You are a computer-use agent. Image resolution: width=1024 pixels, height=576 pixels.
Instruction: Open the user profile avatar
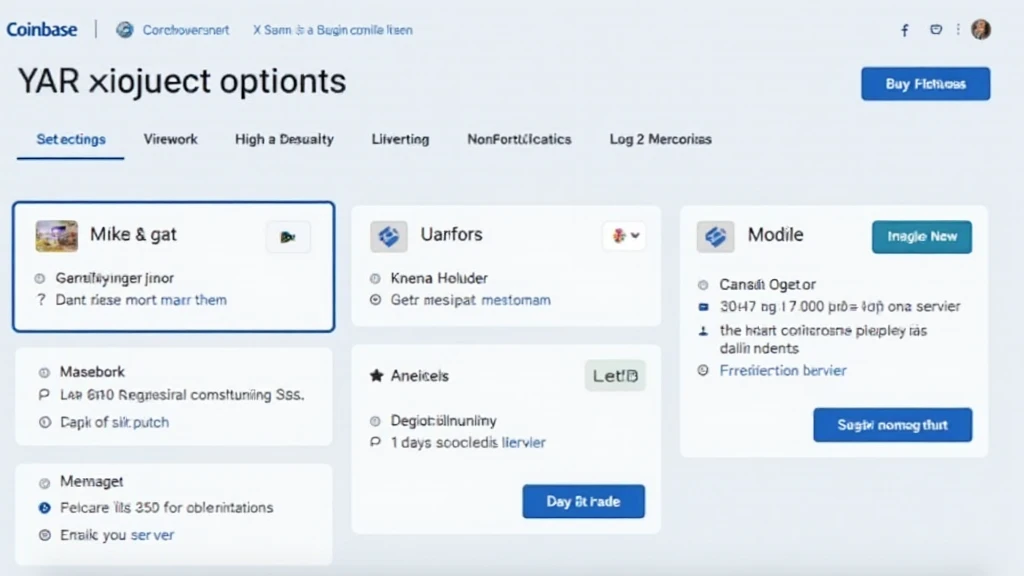point(980,30)
